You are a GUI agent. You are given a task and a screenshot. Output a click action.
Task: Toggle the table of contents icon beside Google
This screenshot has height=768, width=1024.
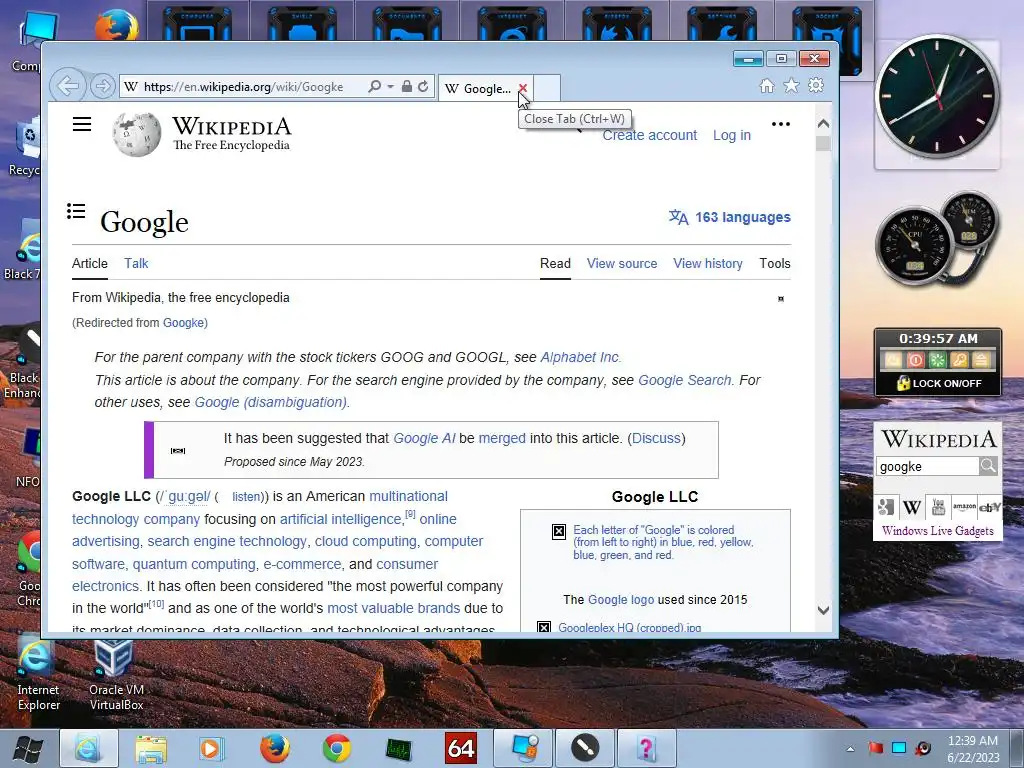(76, 211)
